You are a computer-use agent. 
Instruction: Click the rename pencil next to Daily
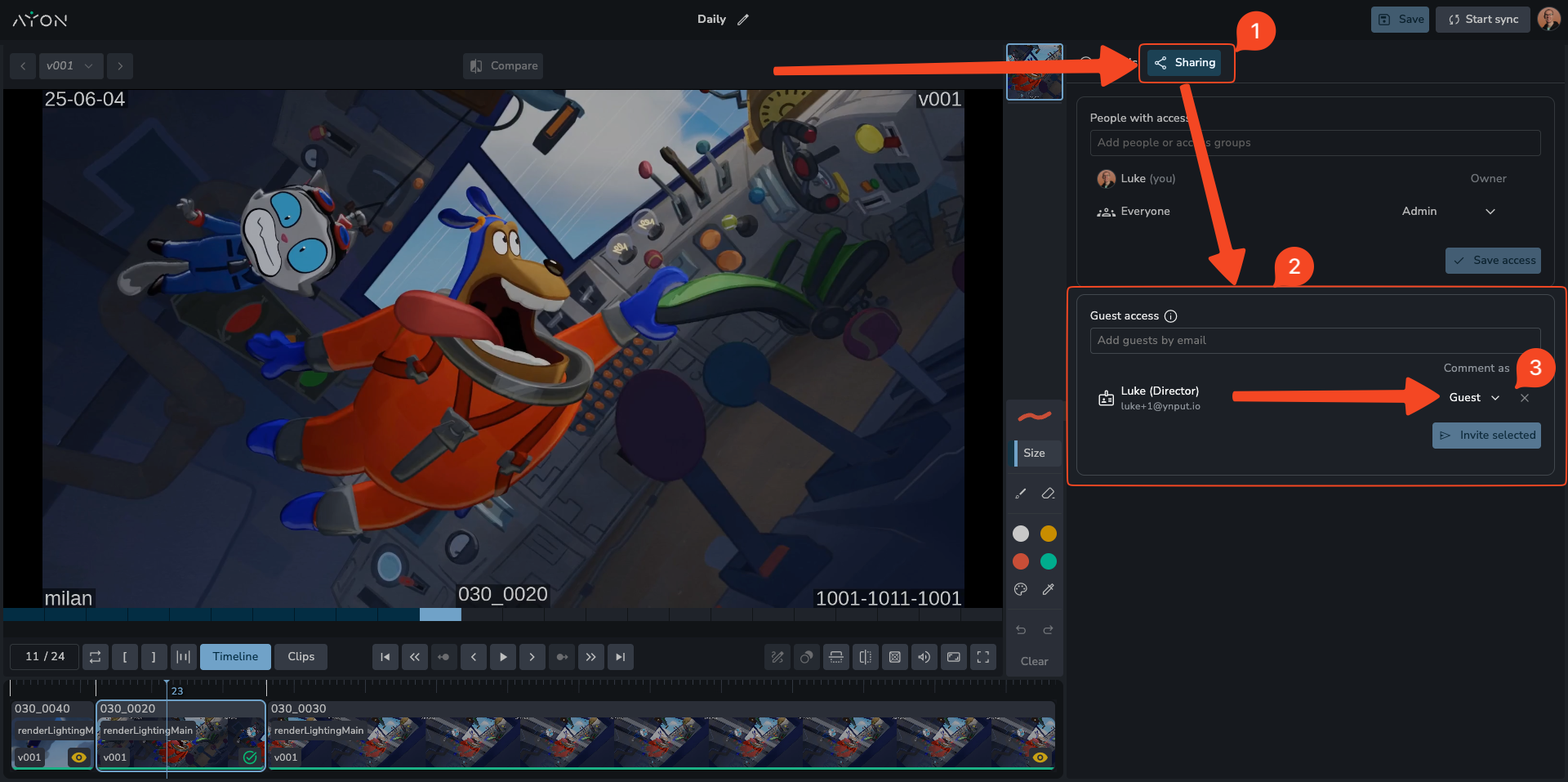click(743, 20)
